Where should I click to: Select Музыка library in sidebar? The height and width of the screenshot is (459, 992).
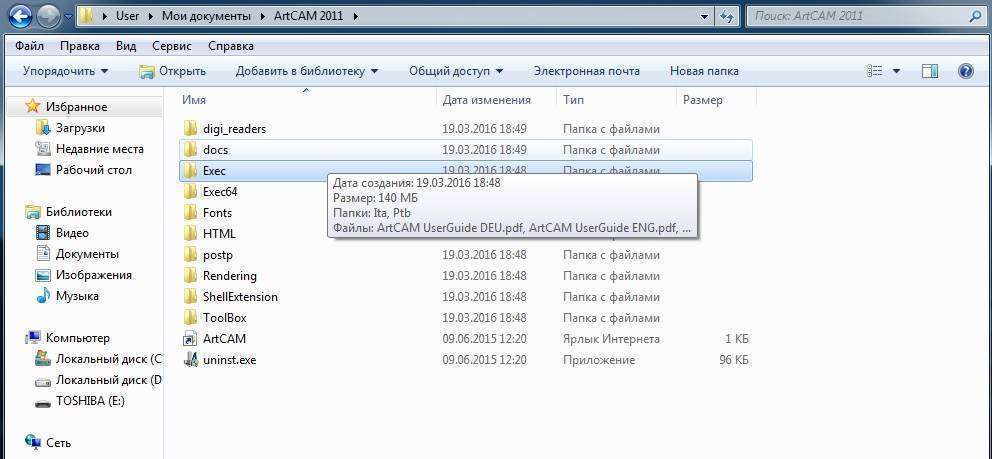pyautogui.click(x=76, y=296)
